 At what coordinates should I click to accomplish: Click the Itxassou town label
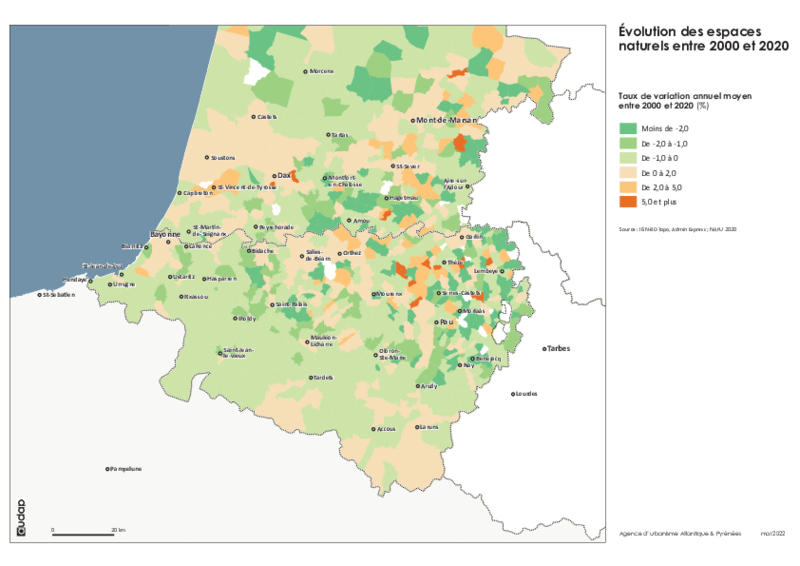tap(196, 297)
